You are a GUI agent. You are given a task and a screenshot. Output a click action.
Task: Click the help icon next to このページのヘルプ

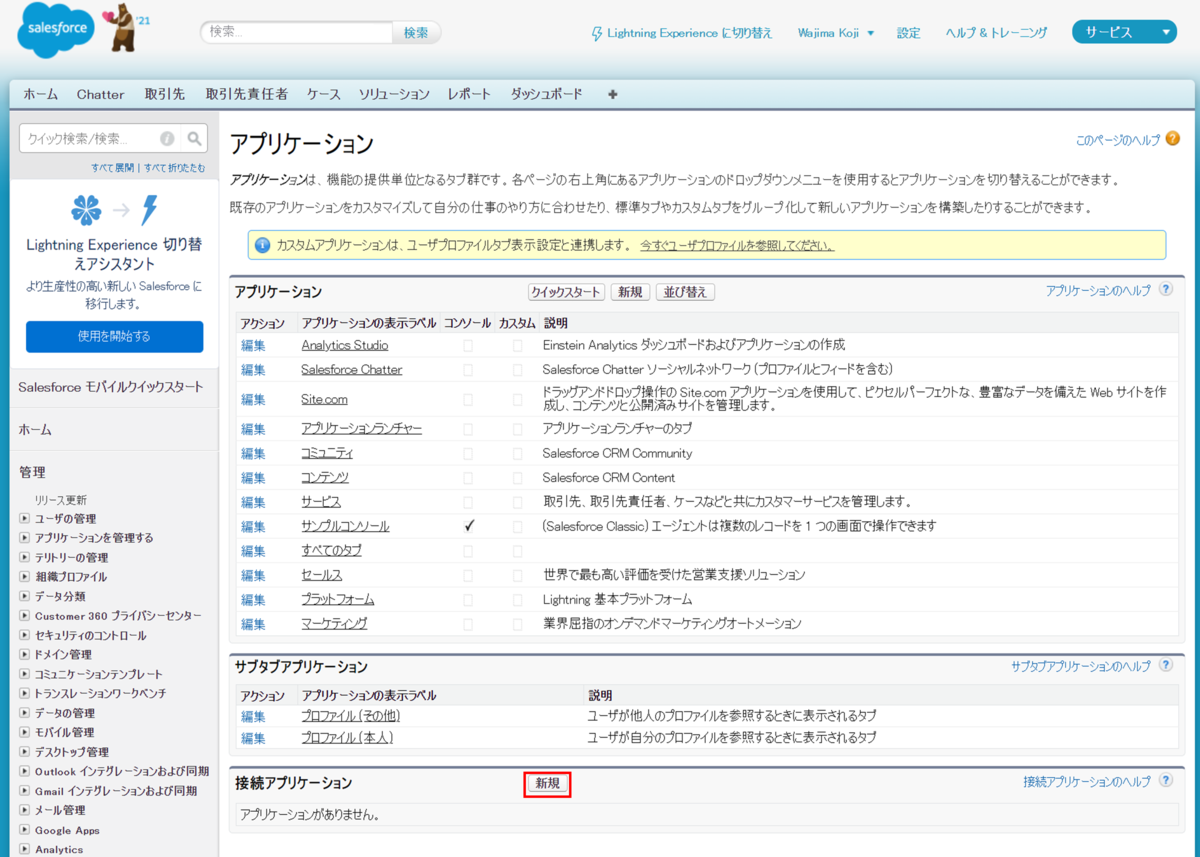pyautogui.click(x=1173, y=140)
